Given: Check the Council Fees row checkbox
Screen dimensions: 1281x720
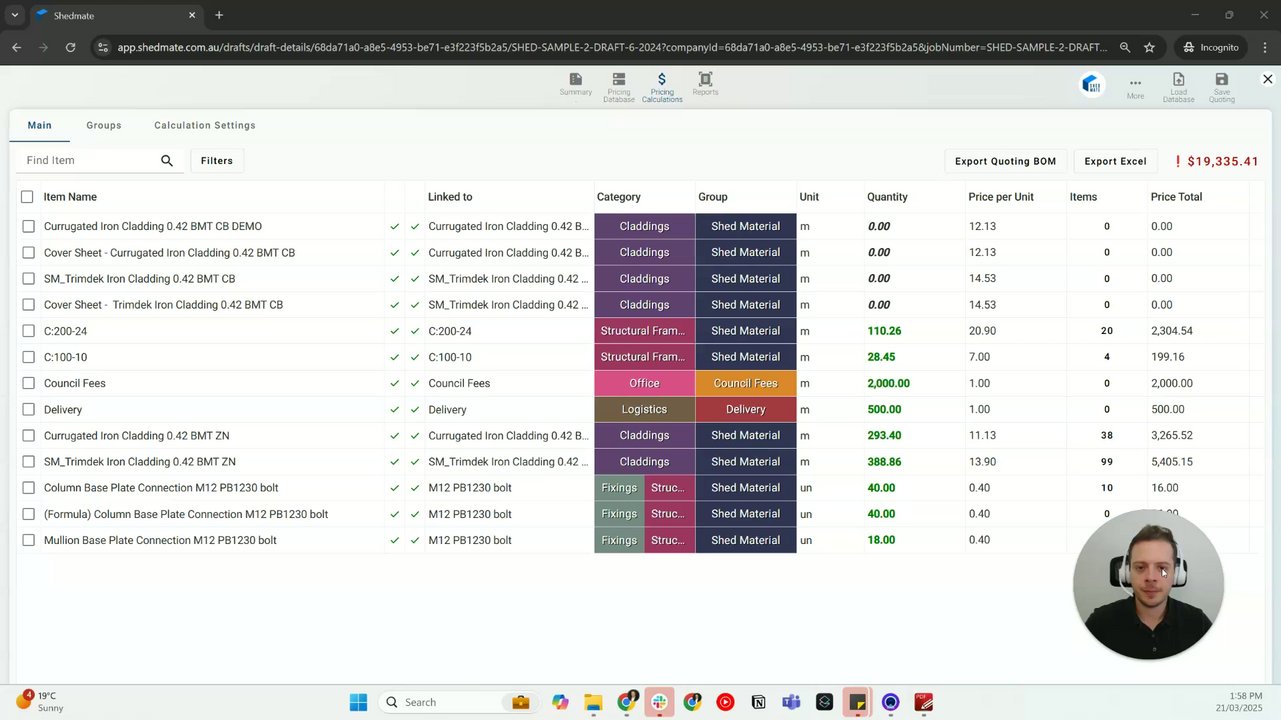Looking at the screenshot, I should [28, 383].
